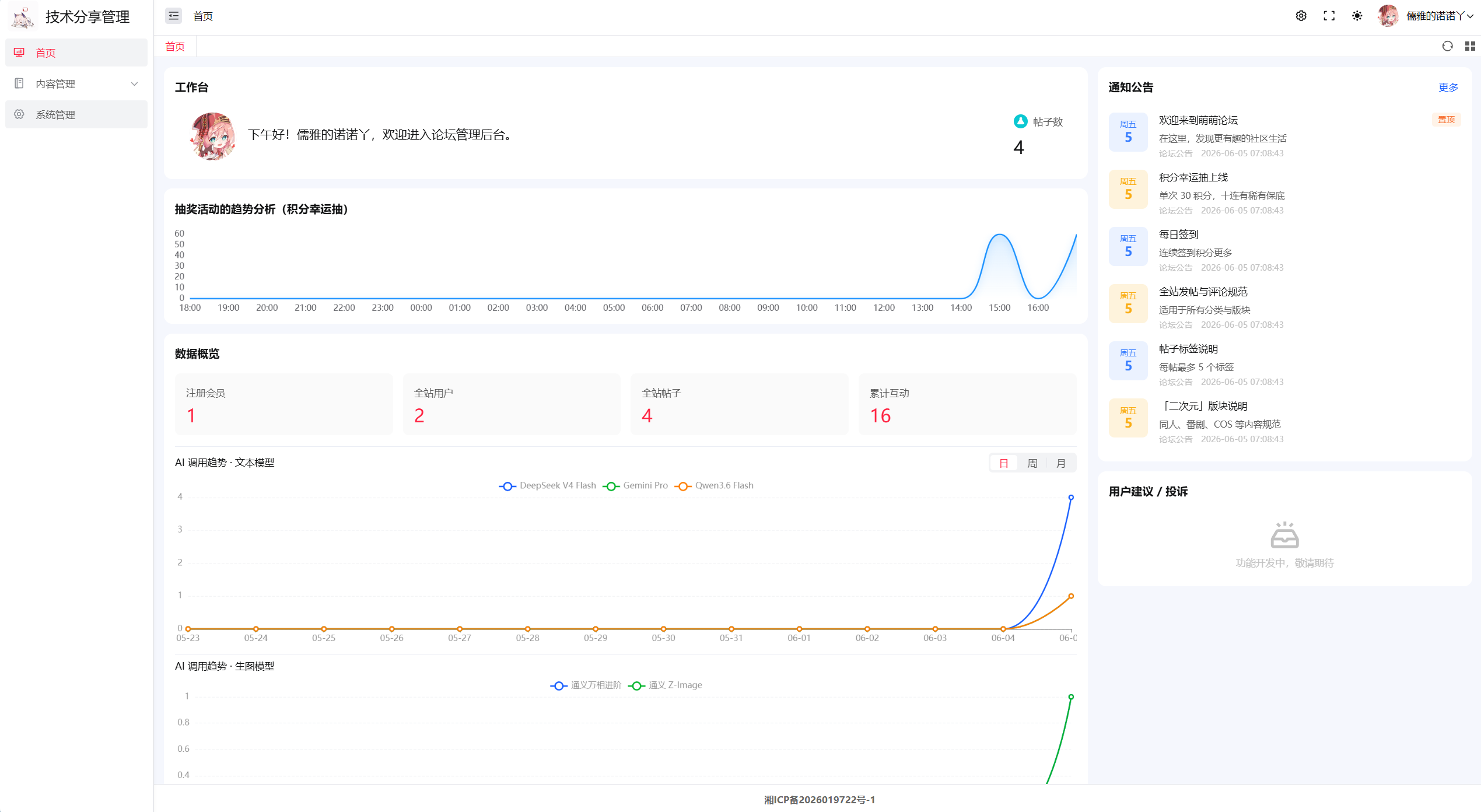Collapse the sidebar with the menu fold icon
The width and height of the screenshot is (1481, 812).
[173, 16]
